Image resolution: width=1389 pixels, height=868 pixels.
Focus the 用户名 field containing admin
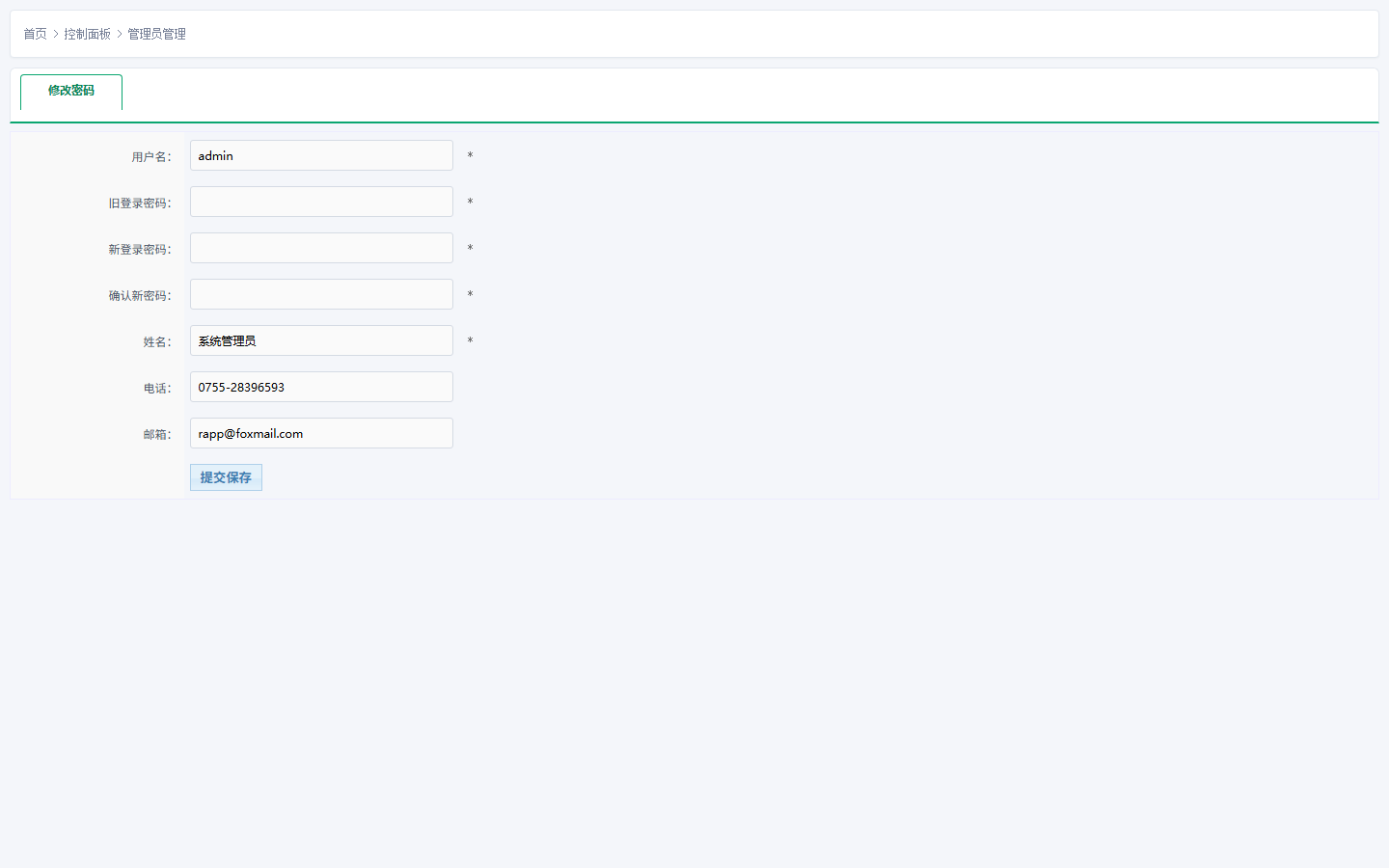[x=321, y=155]
